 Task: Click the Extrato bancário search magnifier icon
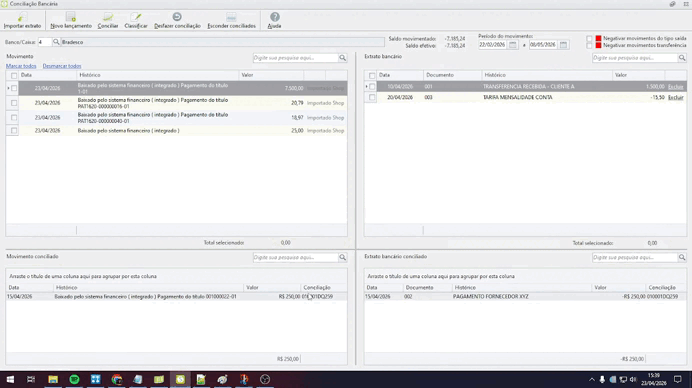pos(682,58)
